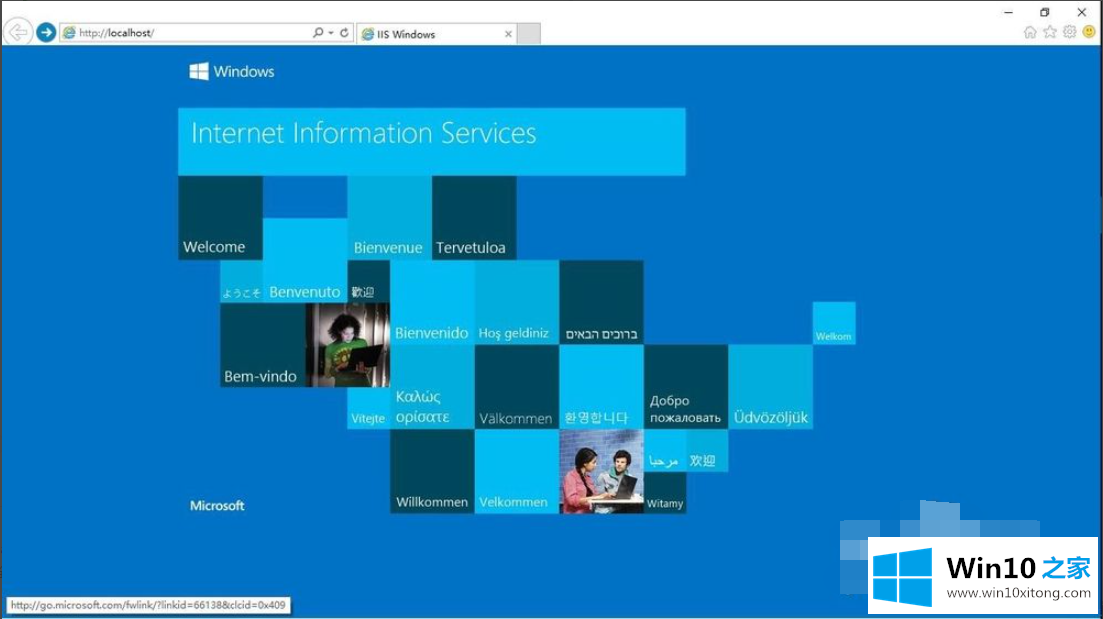Click the address bar search magnifier icon
Viewport: 1103px width, 619px height.
[318, 32]
